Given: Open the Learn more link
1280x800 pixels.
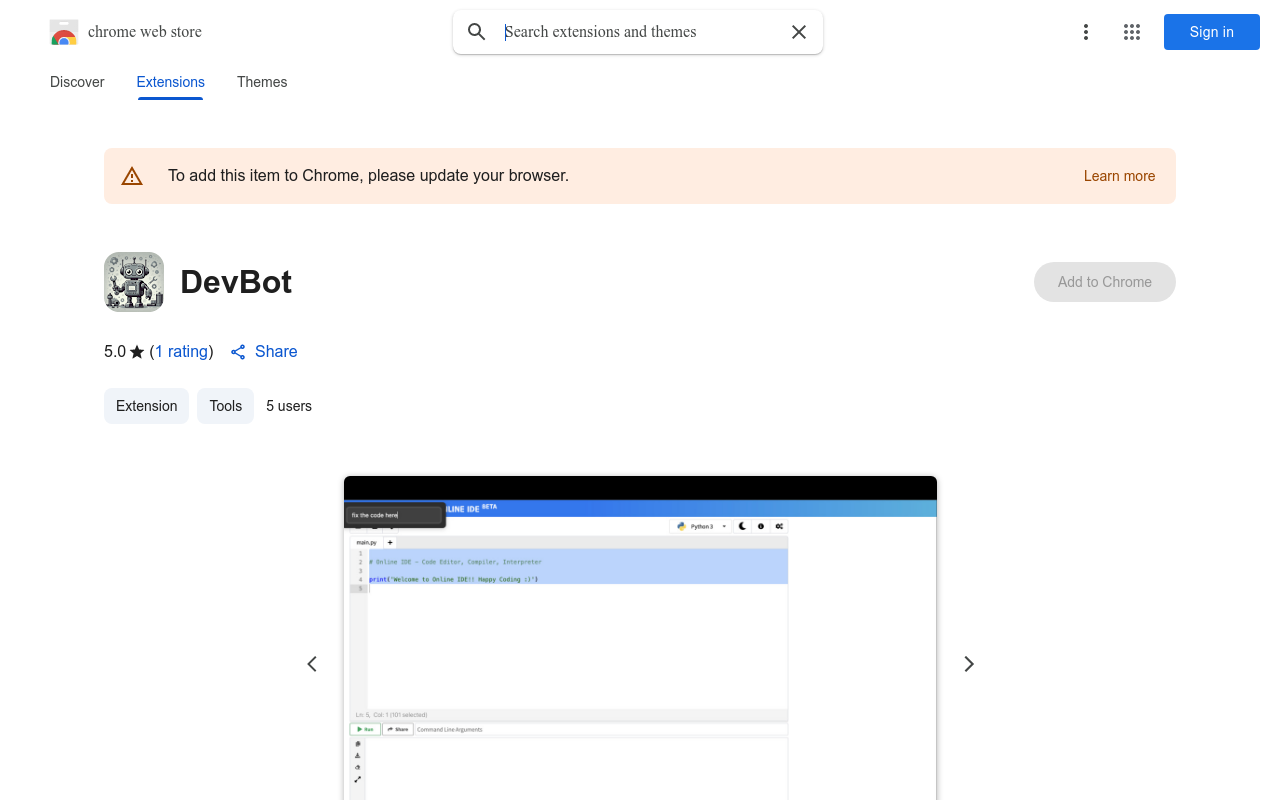Looking at the screenshot, I should [1119, 176].
